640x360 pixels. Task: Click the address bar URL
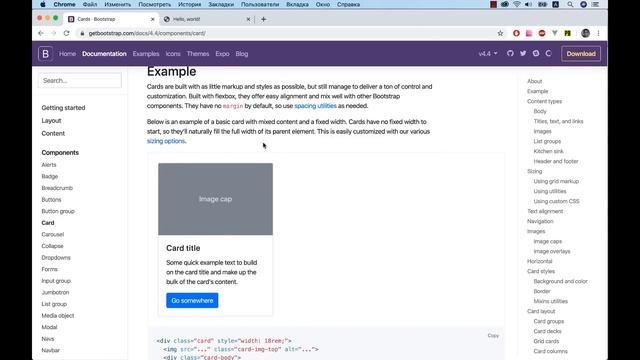coord(147,33)
